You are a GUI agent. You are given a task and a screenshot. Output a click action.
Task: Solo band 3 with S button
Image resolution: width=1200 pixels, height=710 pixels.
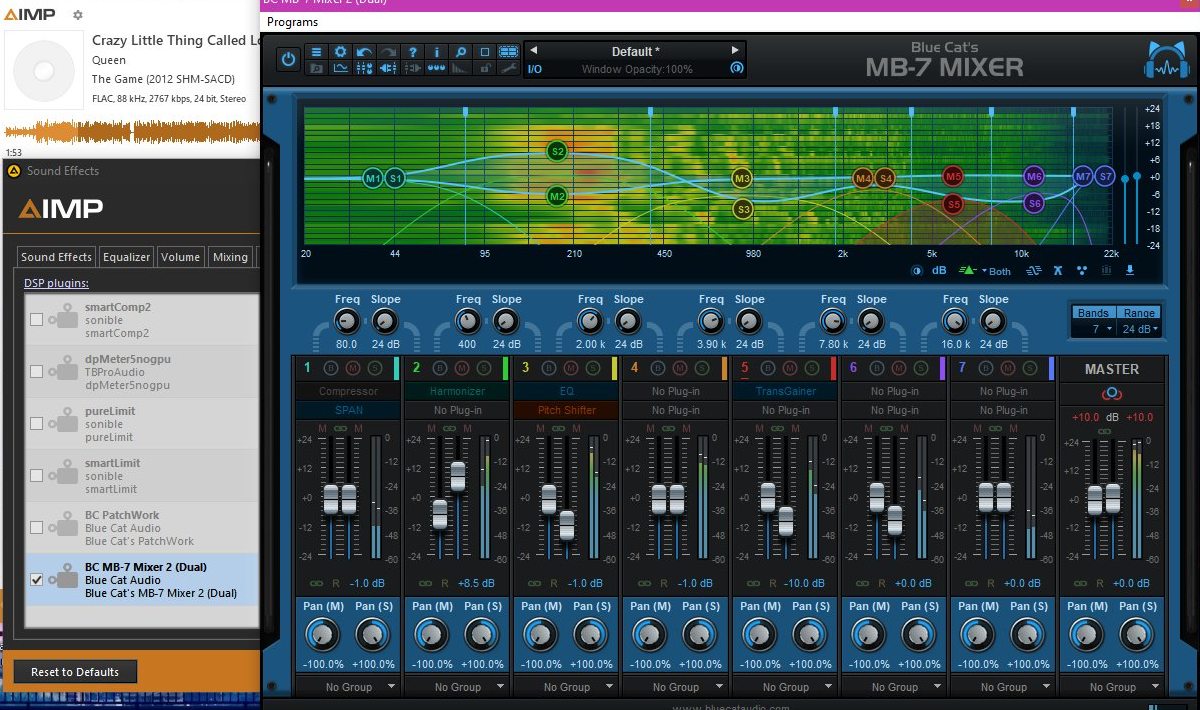tap(593, 368)
